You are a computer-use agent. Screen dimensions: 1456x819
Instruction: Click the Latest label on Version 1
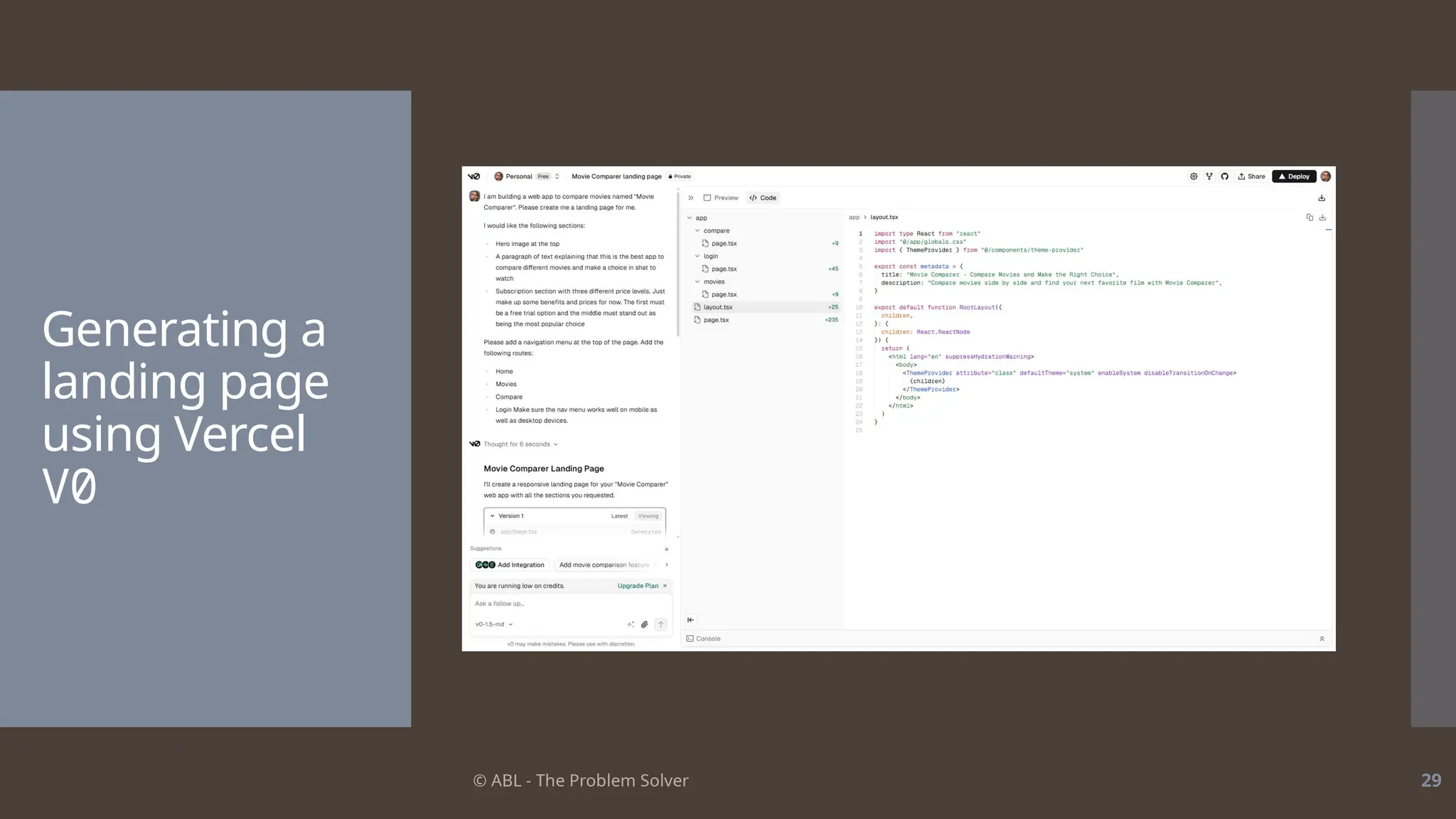(x=619, y=516)
